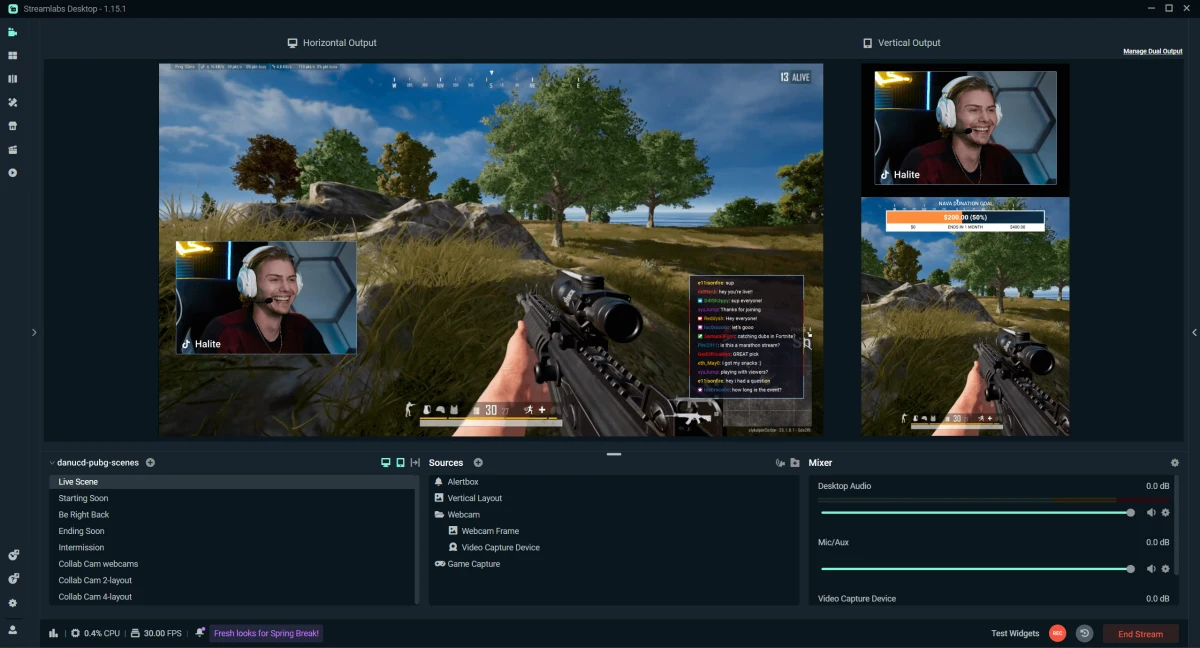Click the undo icon next to REC button
The image size is (1200, 648).
coord(1085,633)
